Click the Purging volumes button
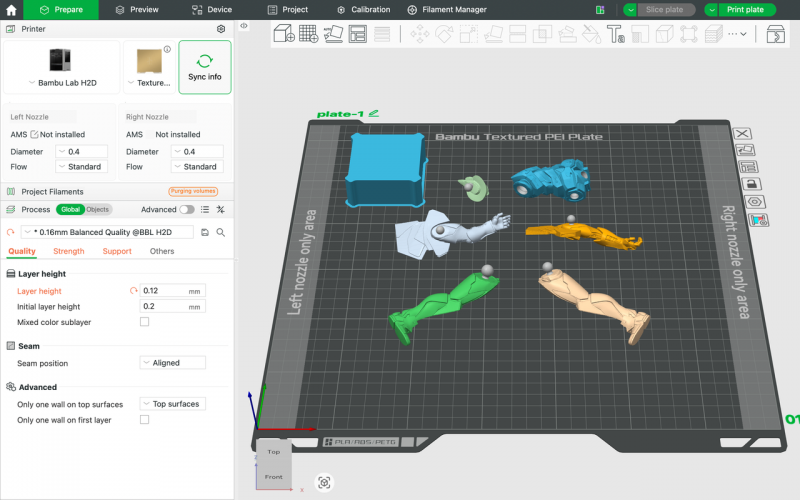 pos(193,191)
